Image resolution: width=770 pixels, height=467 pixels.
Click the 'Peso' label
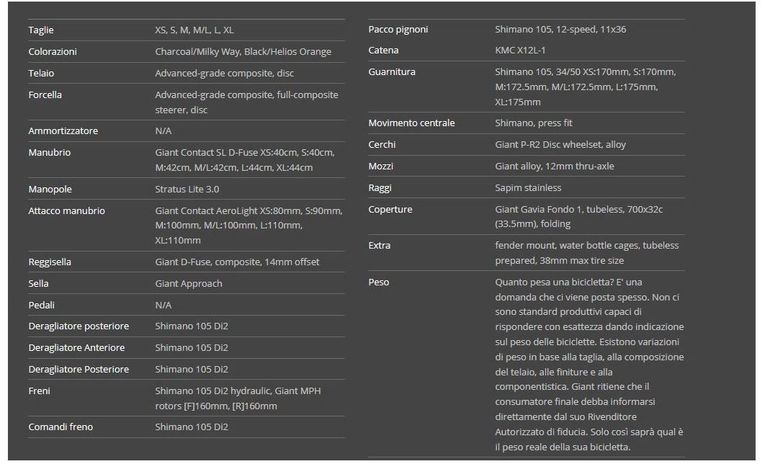click(x=379, y=282)
